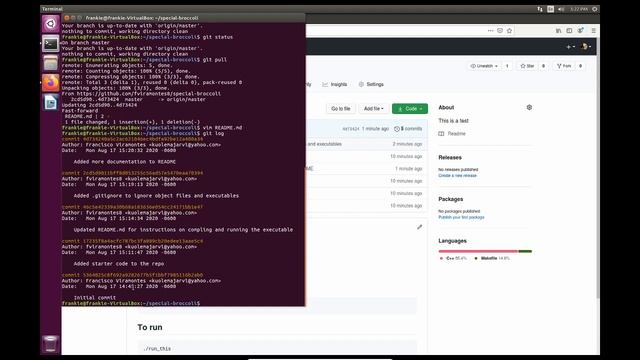Star the repository
640x360 pixels.
coord(527,66)
